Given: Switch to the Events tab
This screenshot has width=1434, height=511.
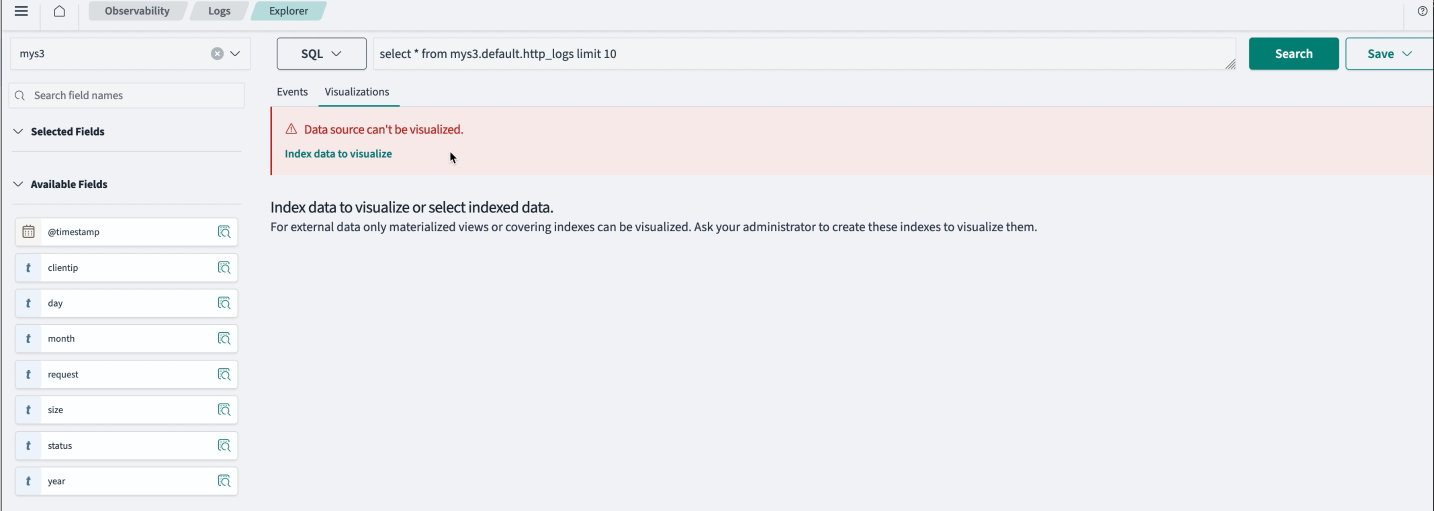Looking at the screenshot, I should tap(292, 92).
